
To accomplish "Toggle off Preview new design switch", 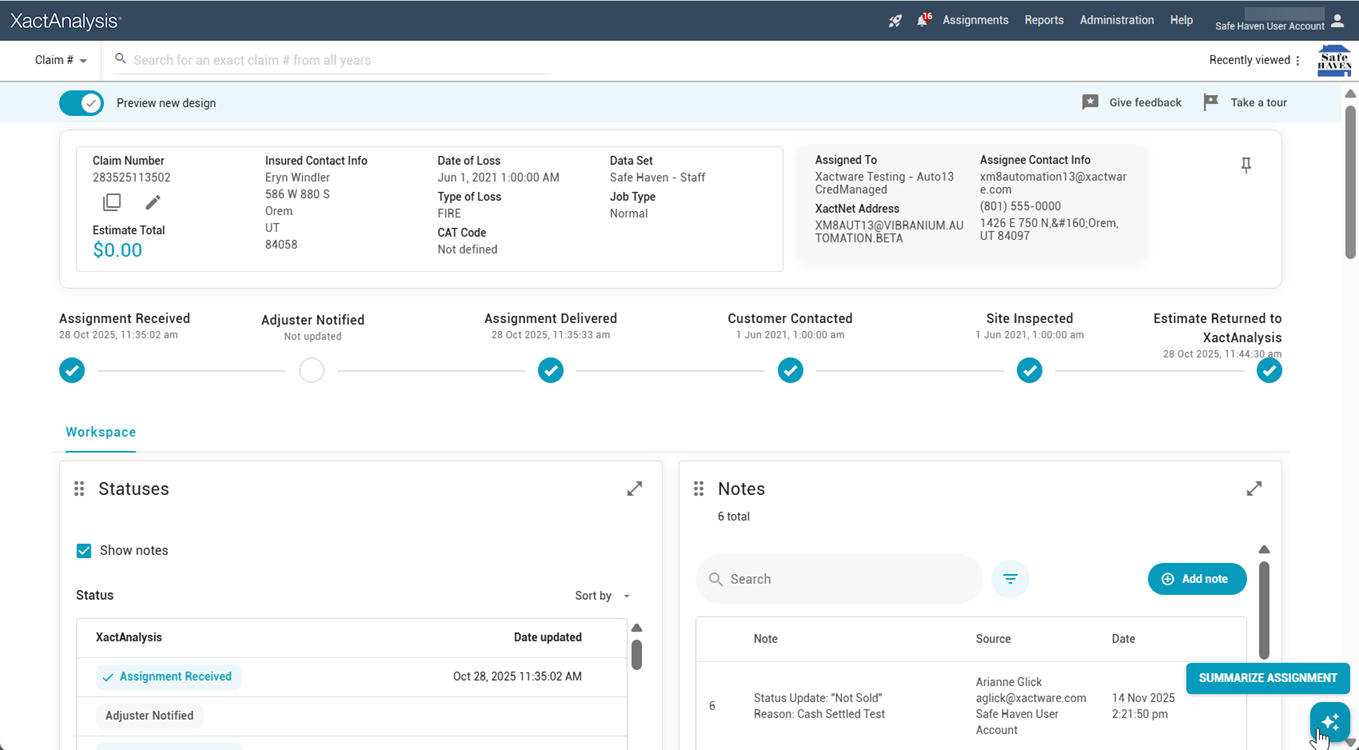I will [x=82, y=103].
